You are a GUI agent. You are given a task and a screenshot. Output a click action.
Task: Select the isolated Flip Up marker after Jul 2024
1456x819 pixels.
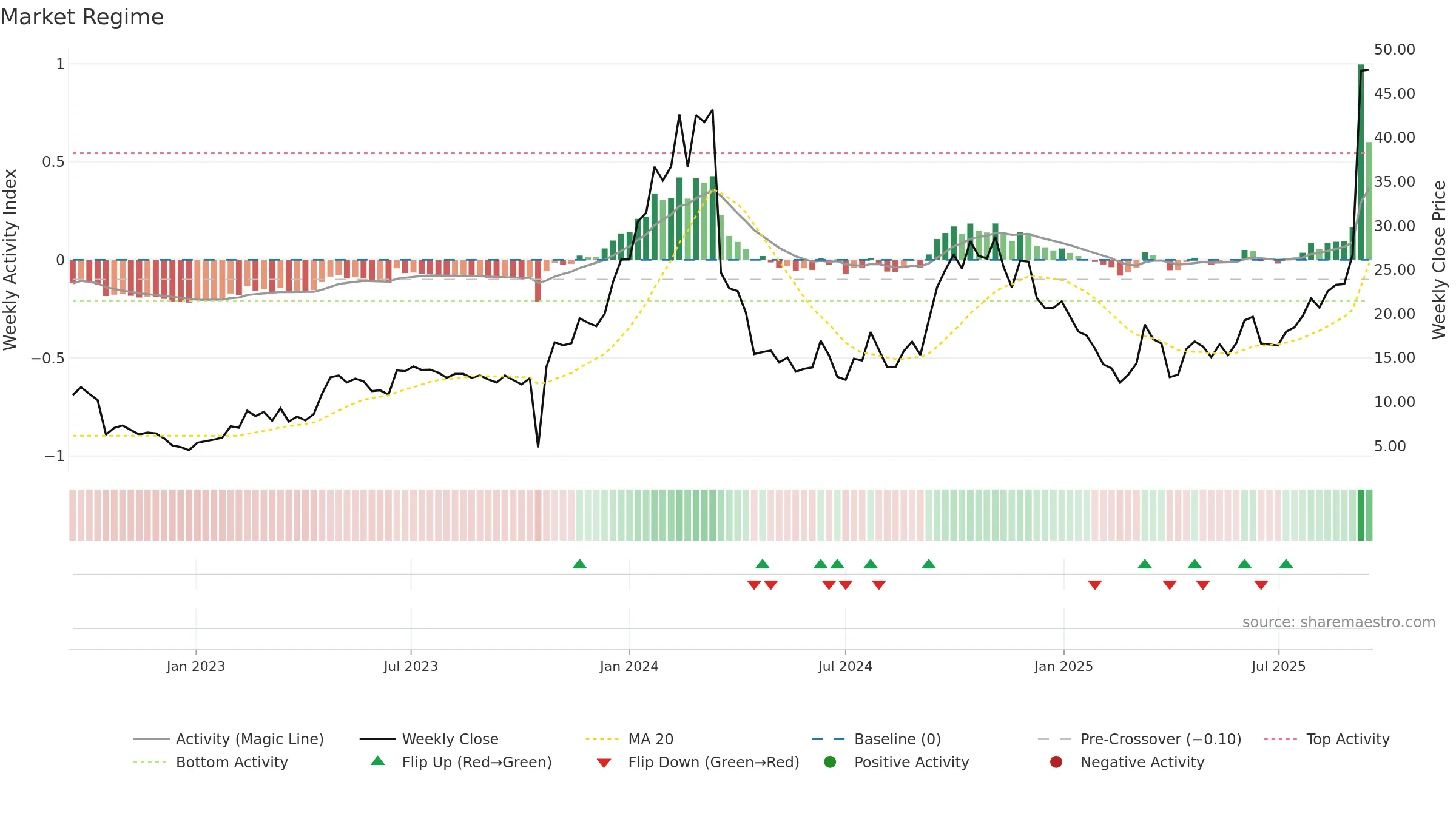click(928, 564)
